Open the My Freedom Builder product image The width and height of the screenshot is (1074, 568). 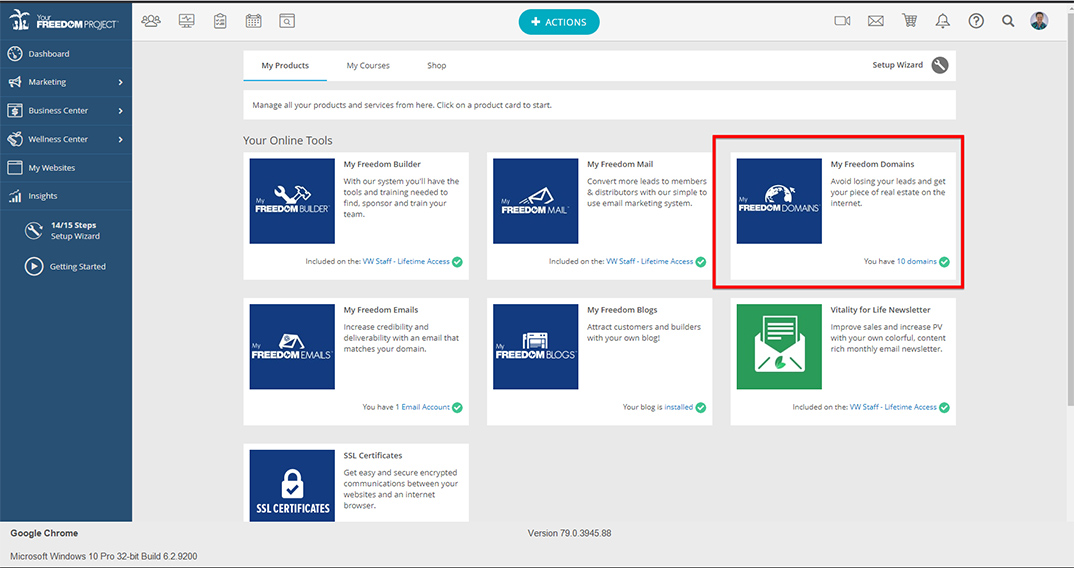(x=292, y=201)
